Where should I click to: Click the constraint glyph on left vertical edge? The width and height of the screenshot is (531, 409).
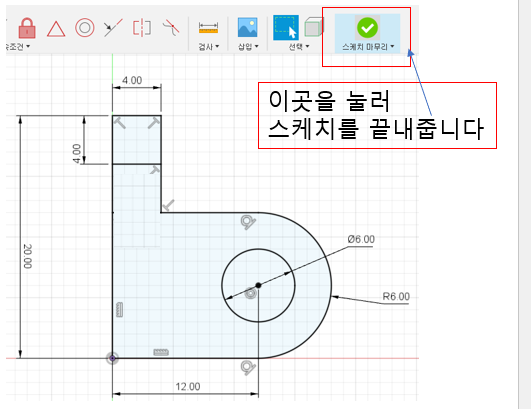click(x=119, y=310)
